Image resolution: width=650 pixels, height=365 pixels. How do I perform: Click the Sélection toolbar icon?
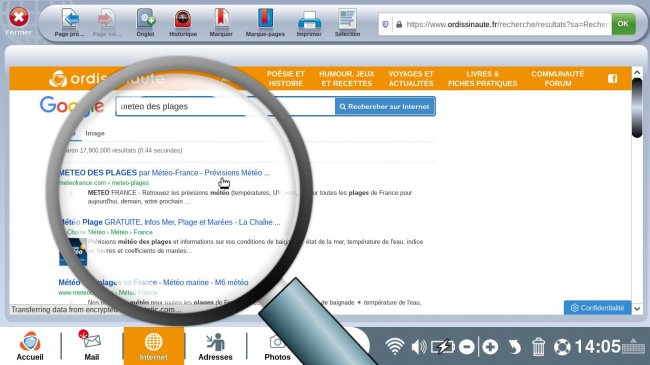[347, 22]
